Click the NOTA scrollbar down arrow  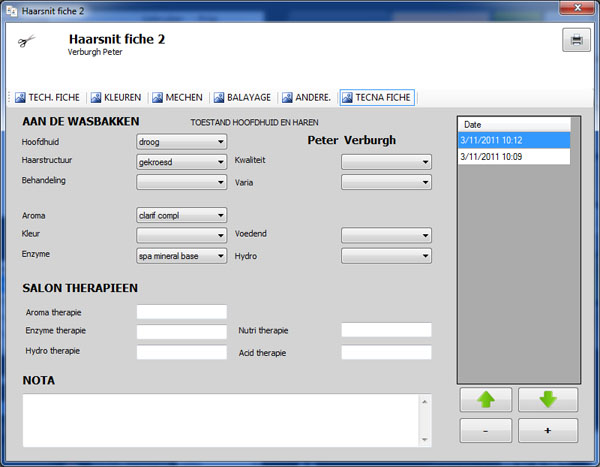424,439
